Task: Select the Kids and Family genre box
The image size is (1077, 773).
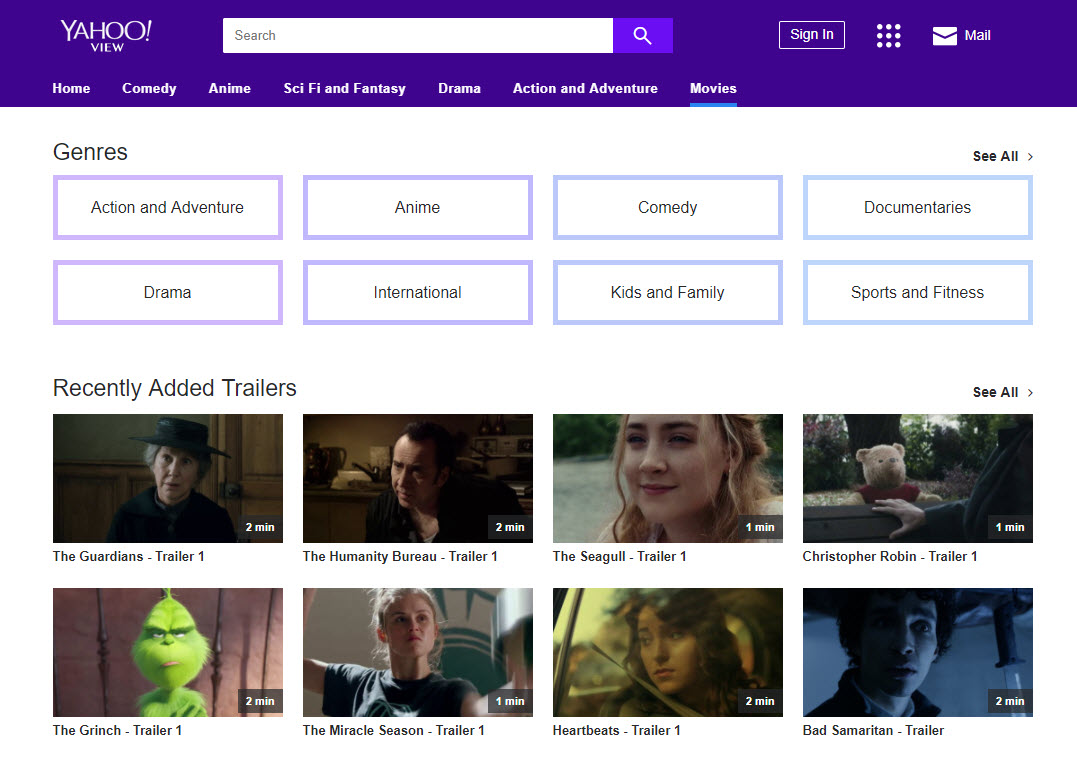Action: coord(668,292)
